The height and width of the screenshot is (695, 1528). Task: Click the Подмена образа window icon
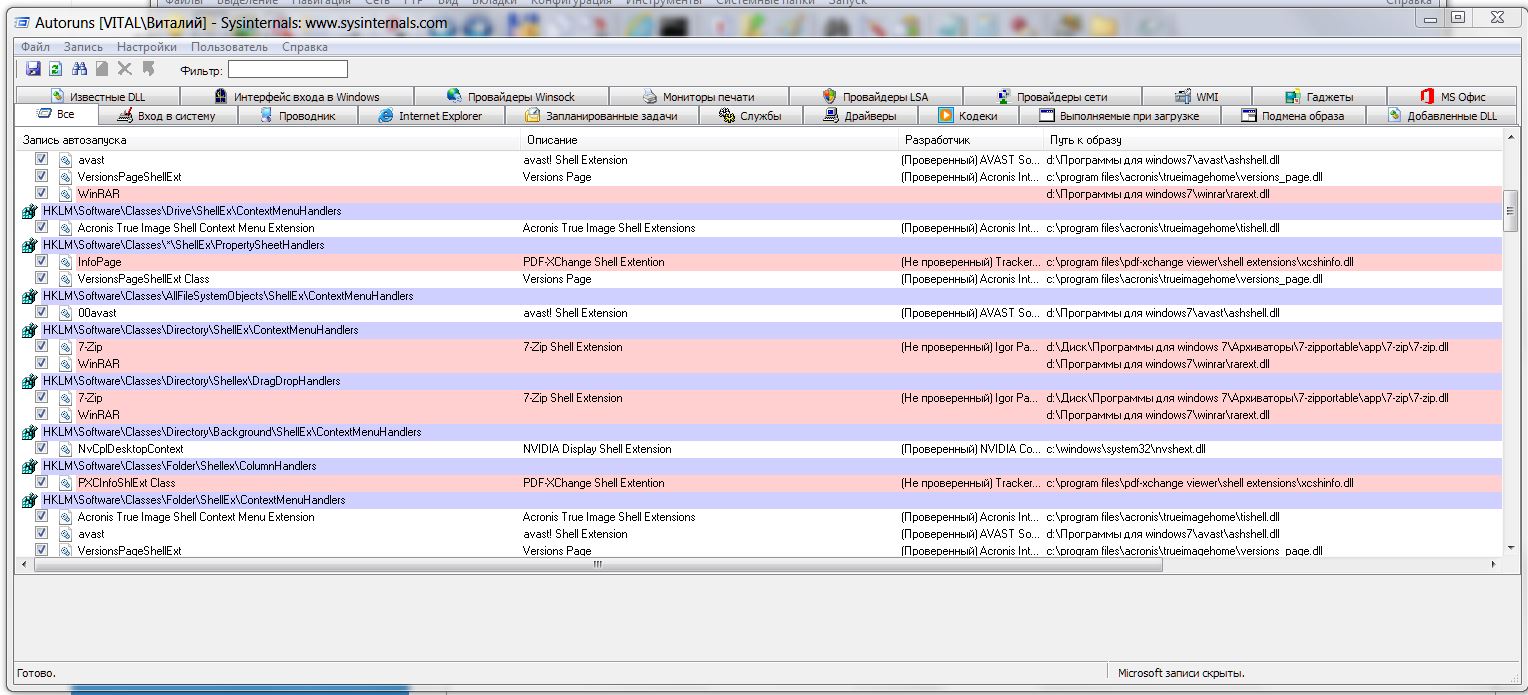click(x=1248, y=116)
